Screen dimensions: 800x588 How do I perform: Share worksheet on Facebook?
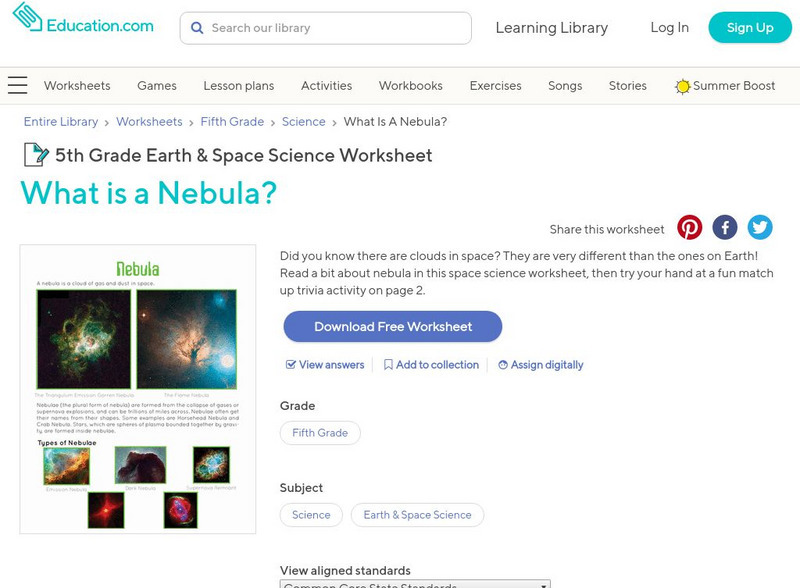pyautogui.click(x=725, y=228)
